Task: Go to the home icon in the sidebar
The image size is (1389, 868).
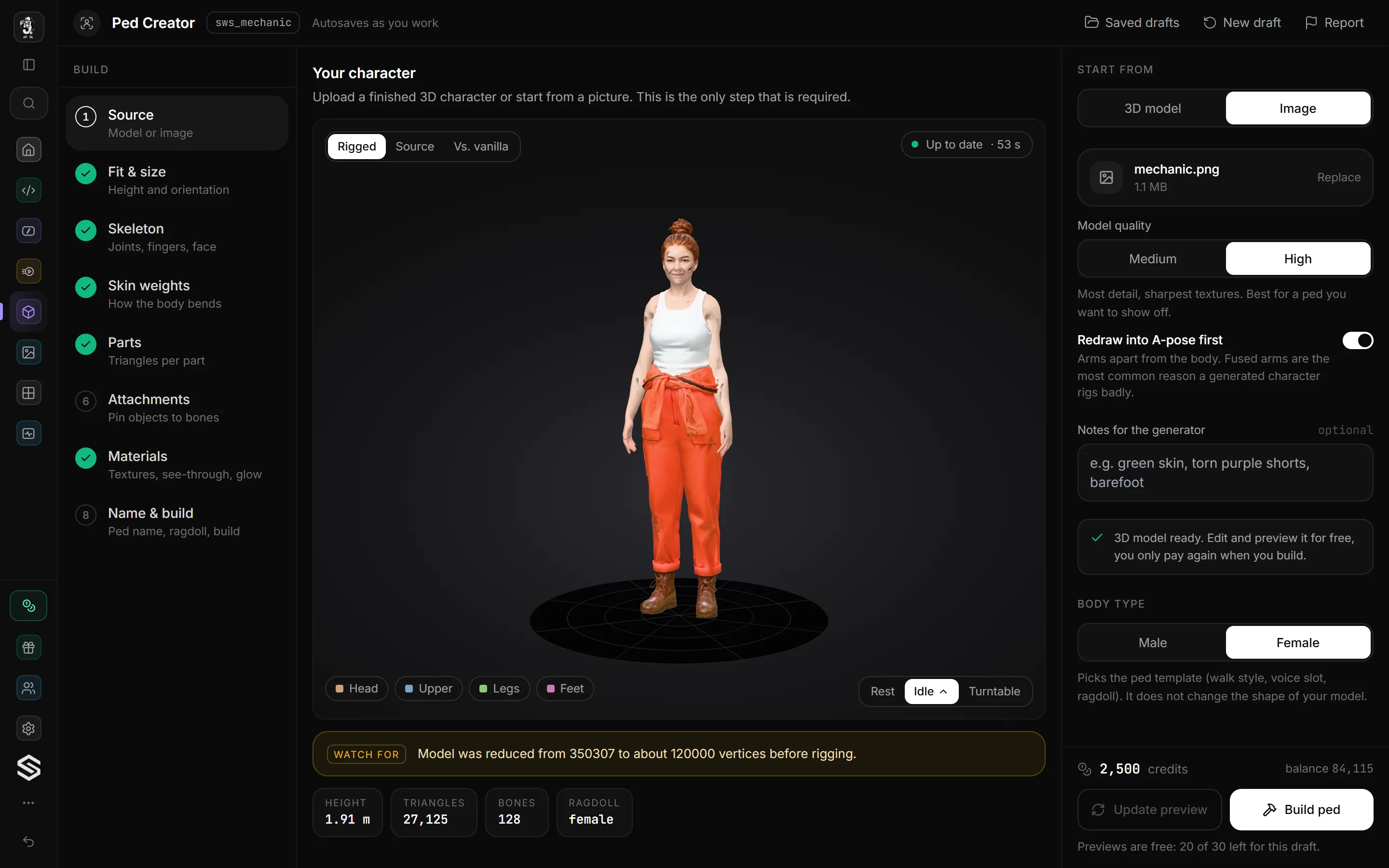Action: tap(29, 150)
